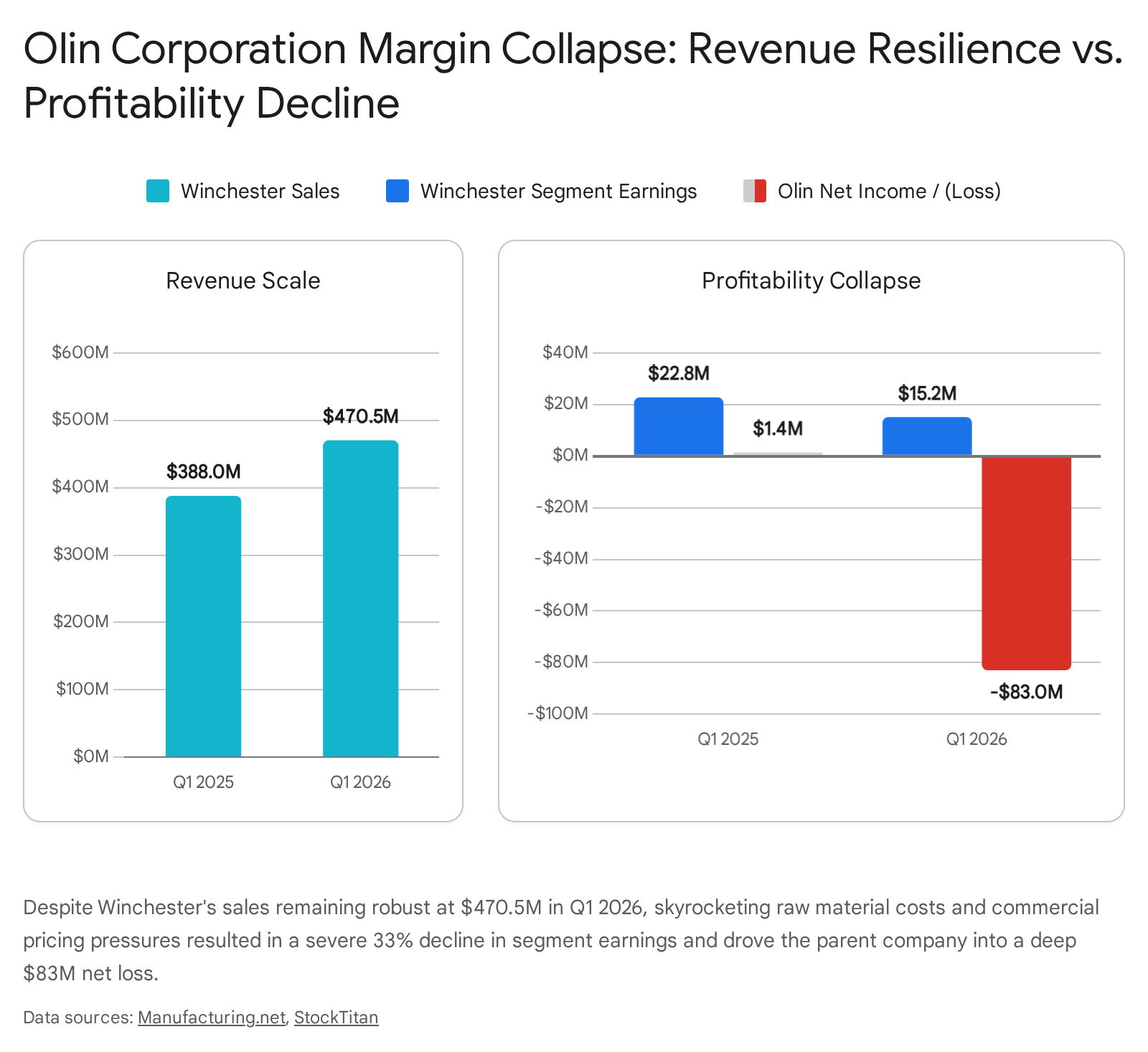Click the Profitability Collapse chart title
This screenshot has width=1148, height=1052.
[811, 281]
